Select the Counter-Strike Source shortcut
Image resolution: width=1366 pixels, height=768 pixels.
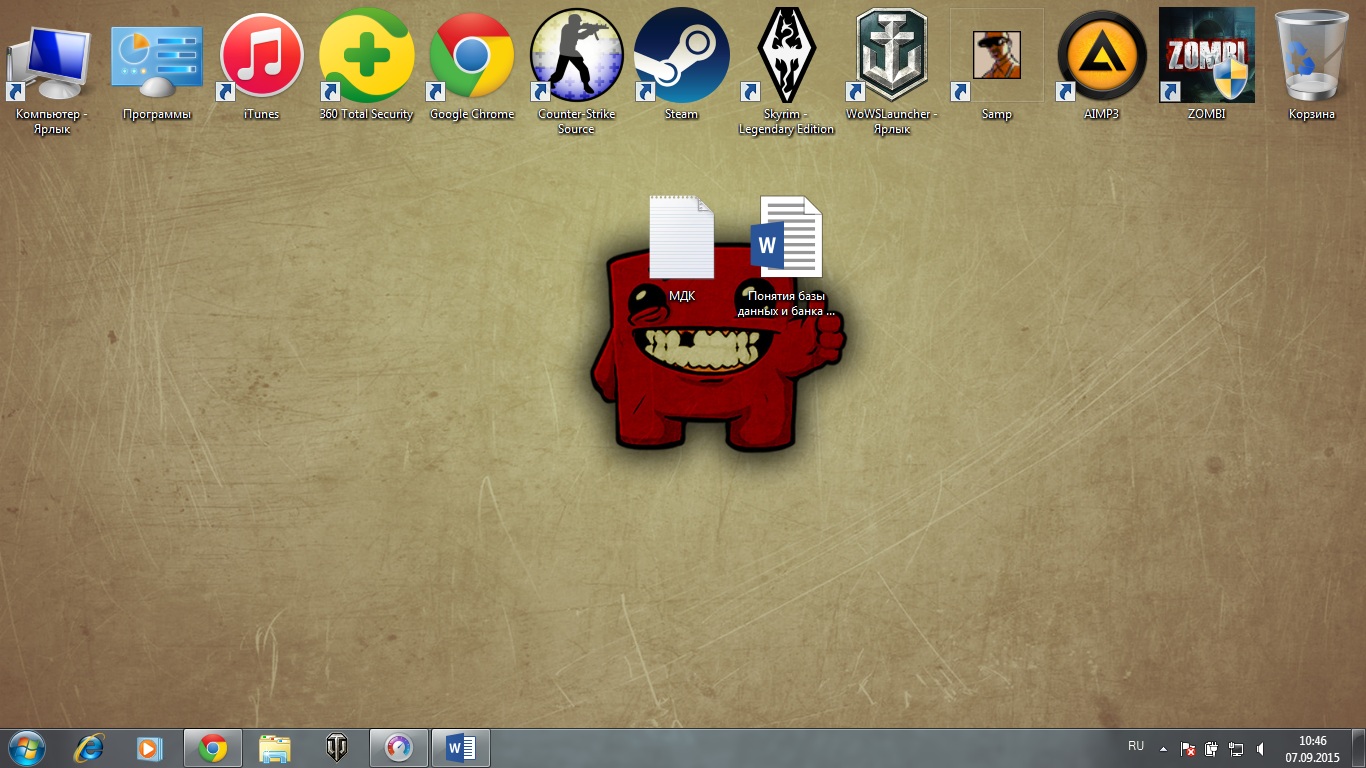coord(576,72)
